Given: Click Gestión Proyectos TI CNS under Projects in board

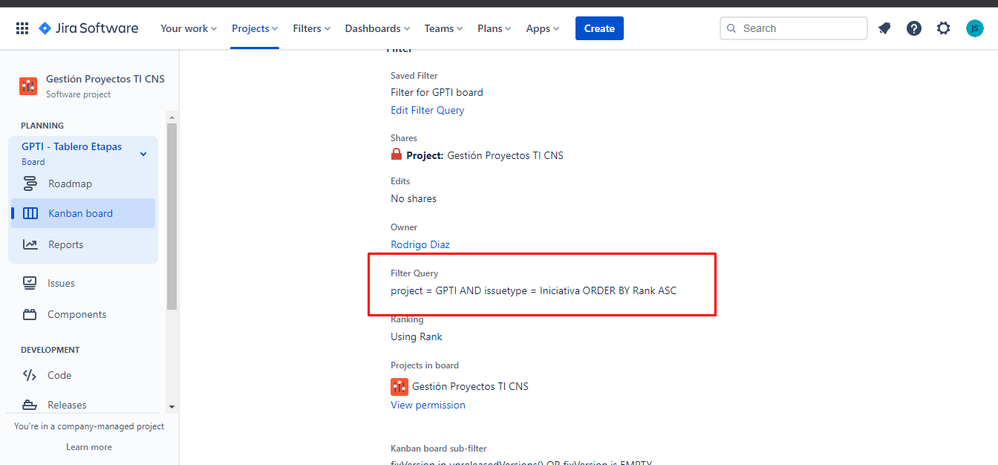Looking at the screenshot, I should pyautogui.click(x=470, y=386).
